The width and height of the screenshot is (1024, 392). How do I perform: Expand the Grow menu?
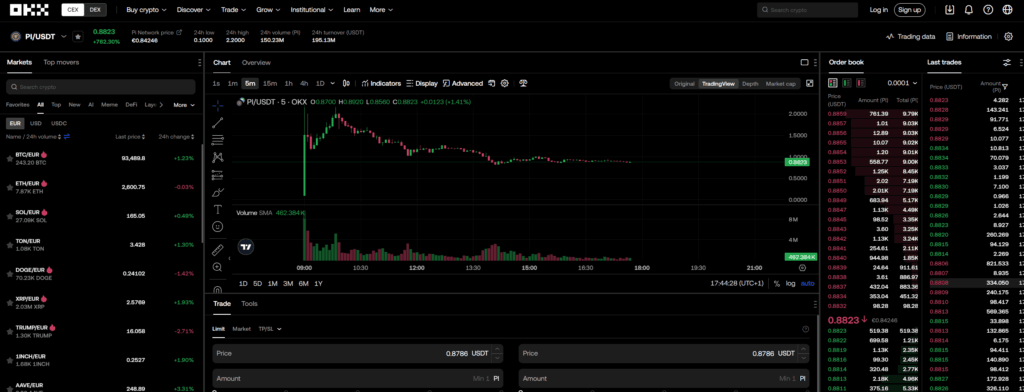(x=268, y=10)
